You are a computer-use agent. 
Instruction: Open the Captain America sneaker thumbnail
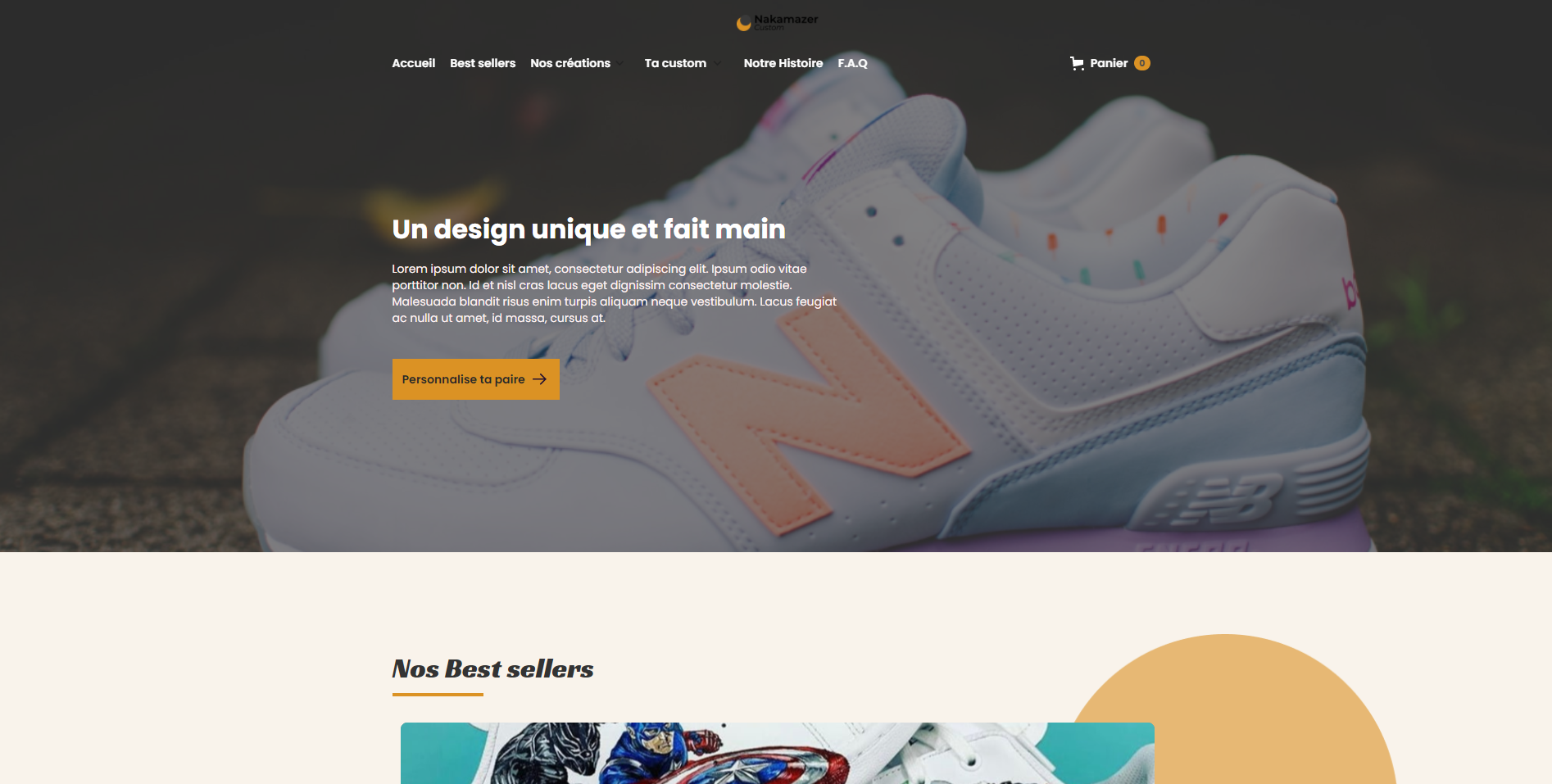coord(777,753)
